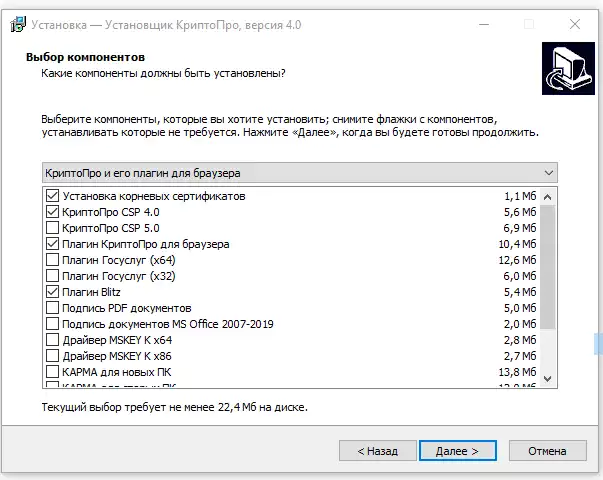Click the component list scrollbar thumb
Viewport: 603px width, 480px height.
pyautogui.click(x=548, y=267)
